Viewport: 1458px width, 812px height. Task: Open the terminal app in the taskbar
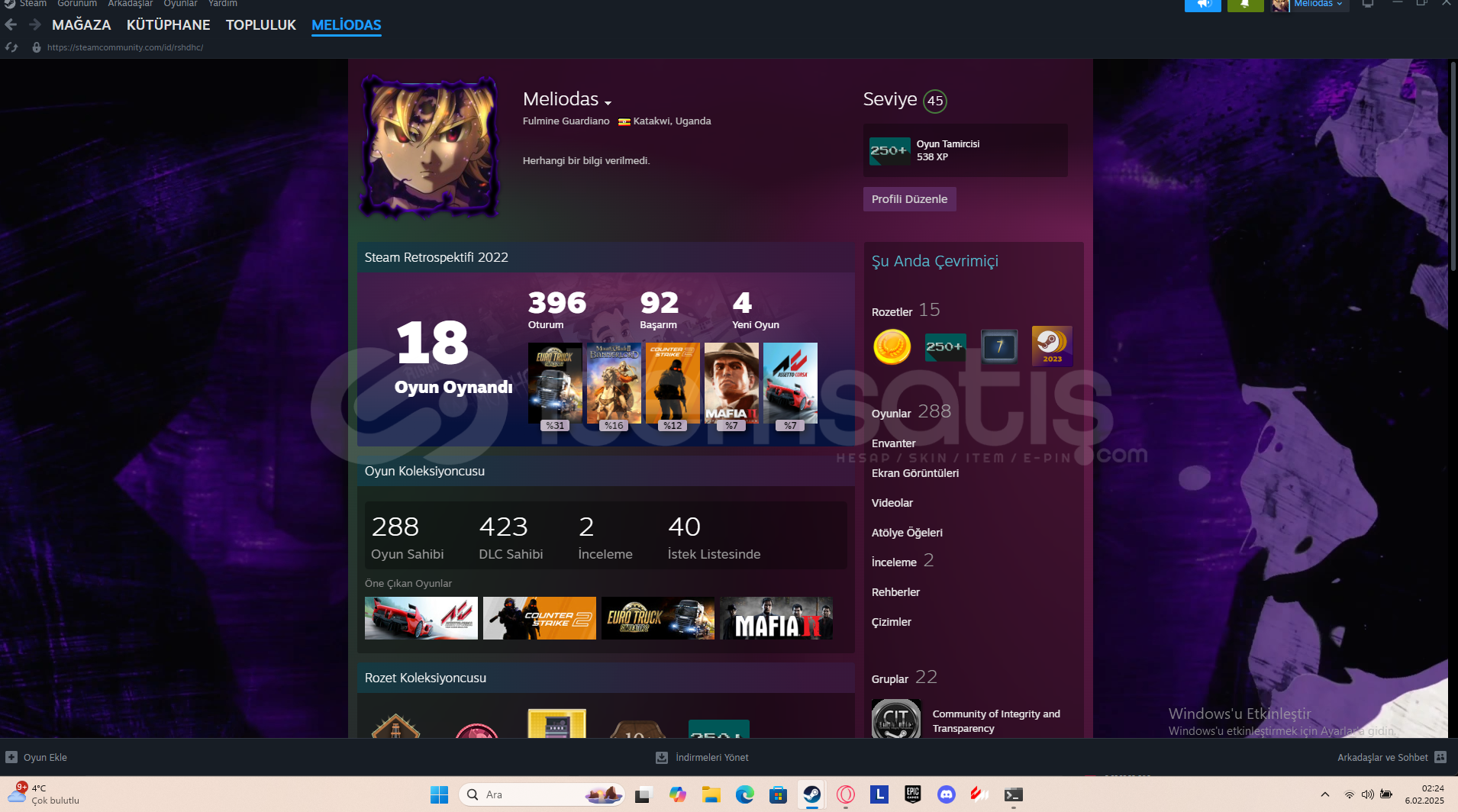click(1014, 794)
